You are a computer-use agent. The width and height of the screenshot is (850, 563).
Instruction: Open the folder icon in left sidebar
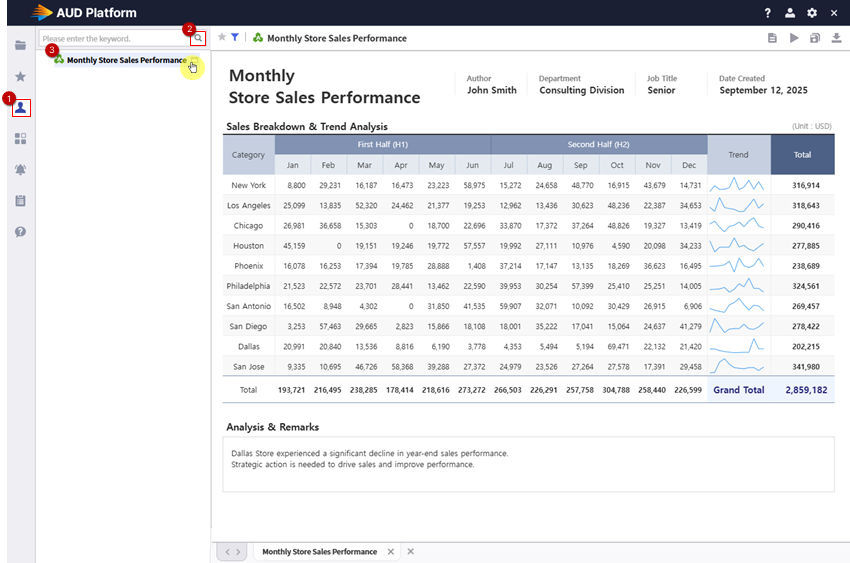click(20, 45)
